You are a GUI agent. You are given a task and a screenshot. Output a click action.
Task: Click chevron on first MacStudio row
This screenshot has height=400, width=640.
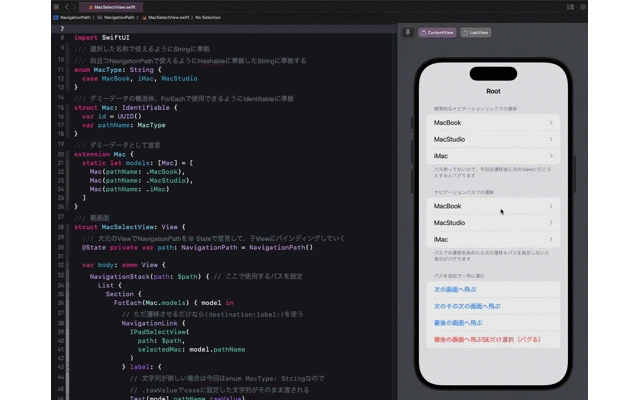[x=551, y=139]
